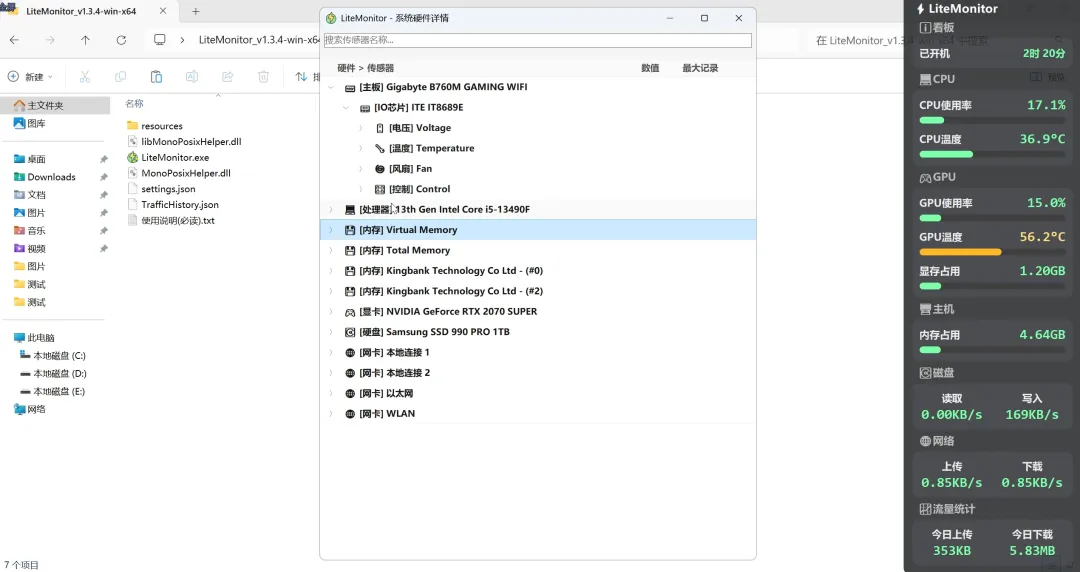Click the LiteMonitor.exe application icon
Image resolution: width=1080 pixels, height=572 pixels.
click(133, 157)
